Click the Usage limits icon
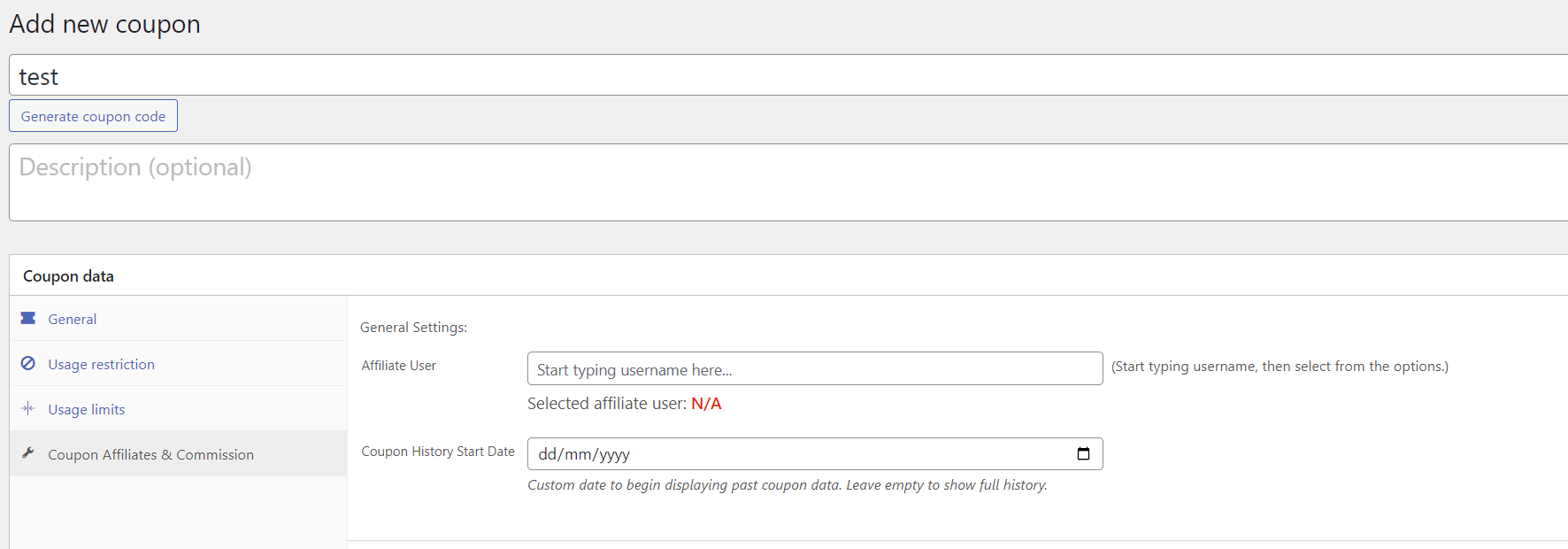This screenshot has height=549, width=1568. (28, 408)
